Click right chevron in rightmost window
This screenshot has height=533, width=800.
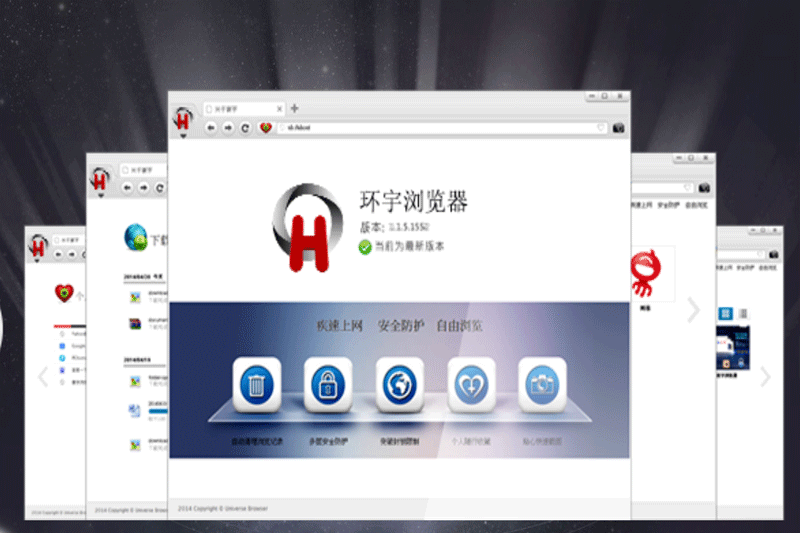pos(765,377)
